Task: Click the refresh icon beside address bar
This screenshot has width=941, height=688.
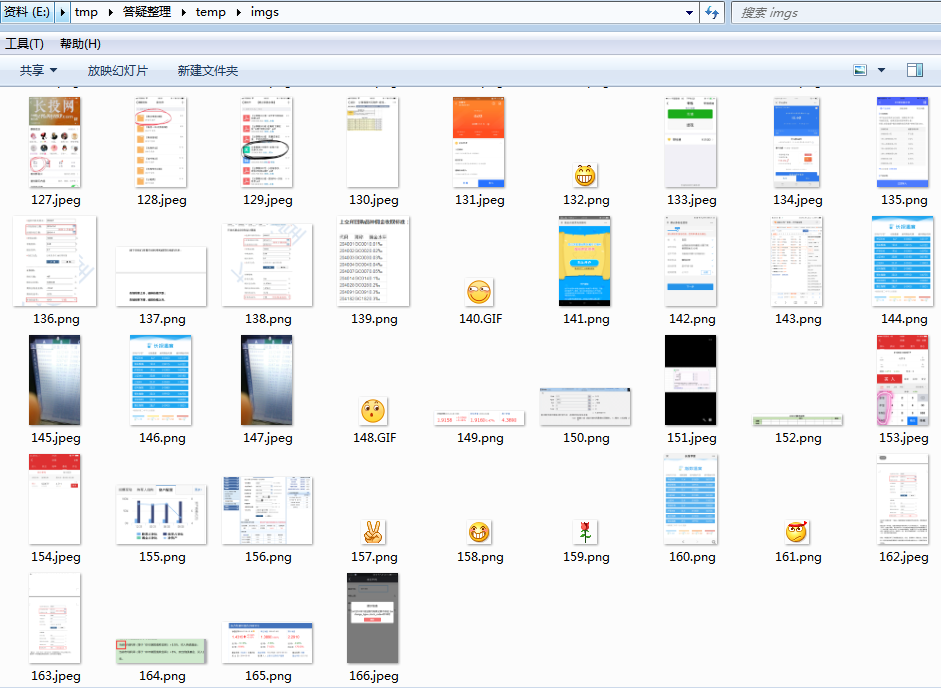Action: pyautogui.click(x=712, y=12)
